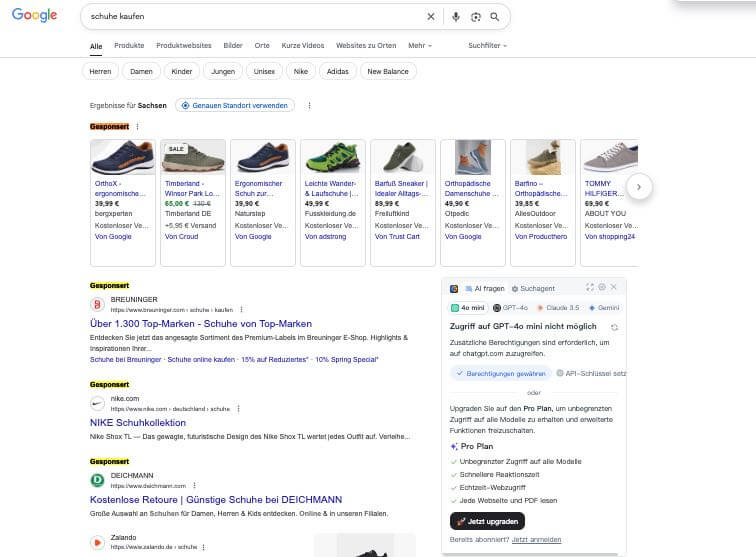
Task: Open the TOMMY HILFIGER product link
Action: tap(604, 189)
